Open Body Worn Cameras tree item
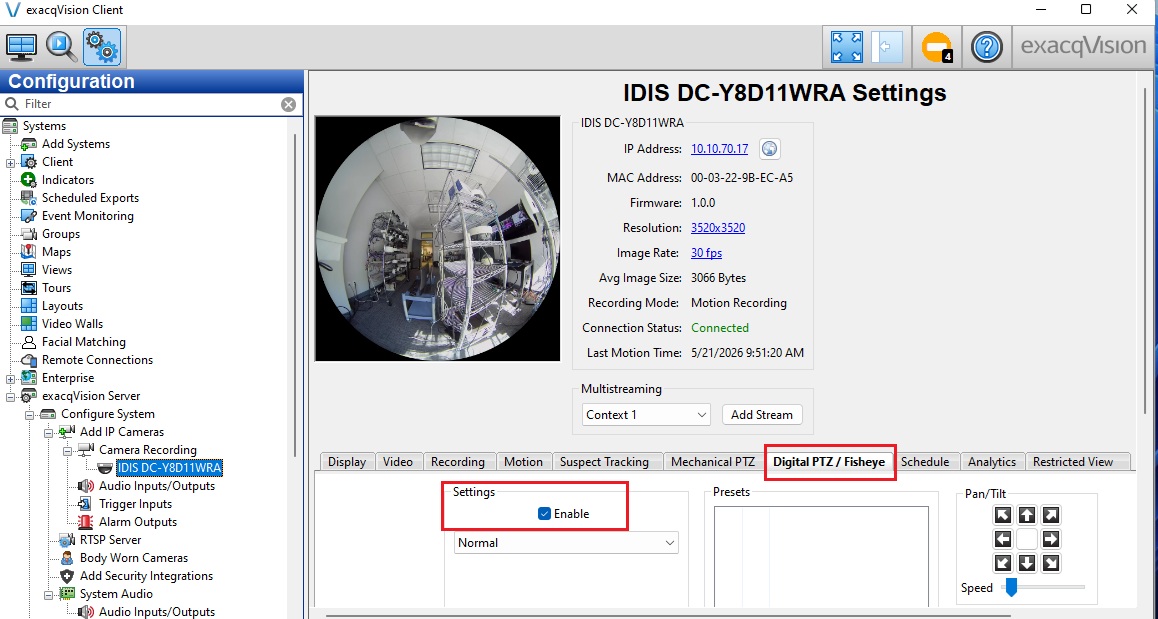1158x619 pixels. click(134, 558)
